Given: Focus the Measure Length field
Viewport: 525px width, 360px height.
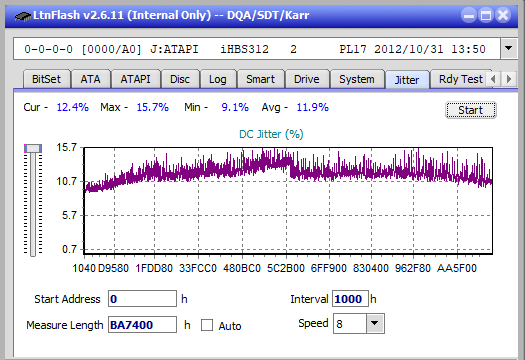Looking at the screenshot, I should pos(142,325).
